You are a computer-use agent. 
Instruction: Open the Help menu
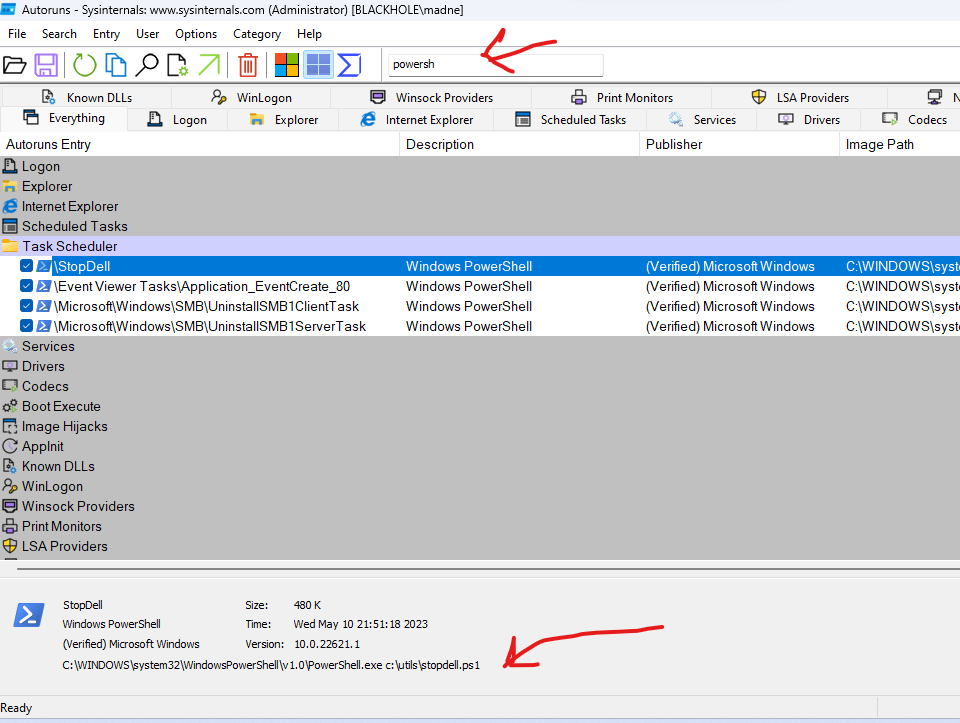(x=309, y=34)
